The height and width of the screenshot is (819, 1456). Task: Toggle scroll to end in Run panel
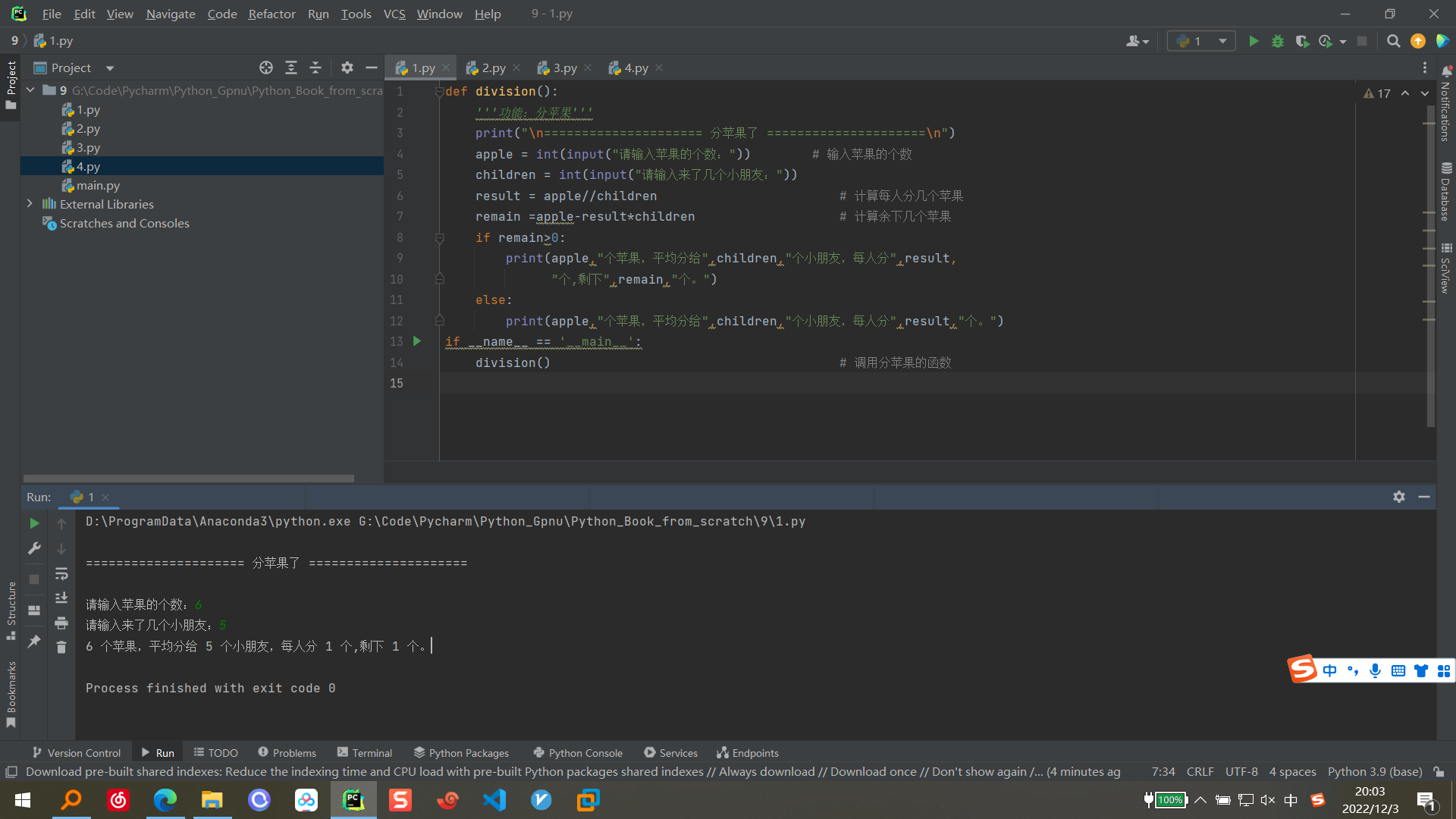pyautogui.click(x=61, y=598)
